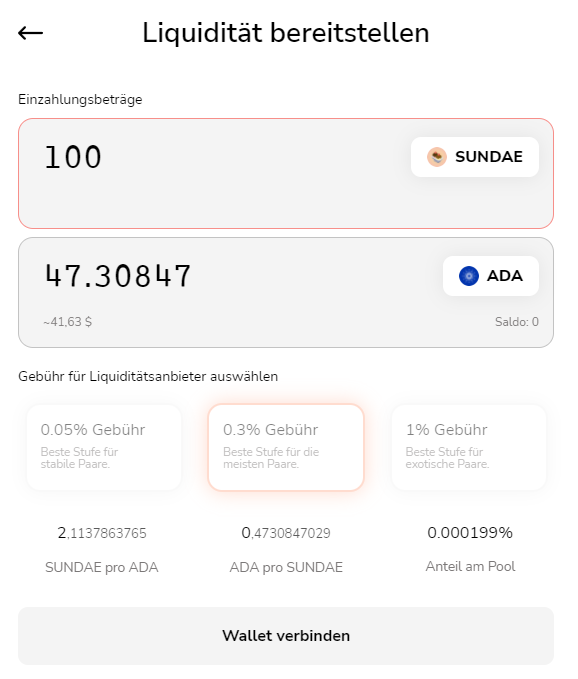Click the ADA pro SUNDAE rate 0,4730847029
Image resolution: width=578 pixels, height=679 pixels.
point(286,533)
